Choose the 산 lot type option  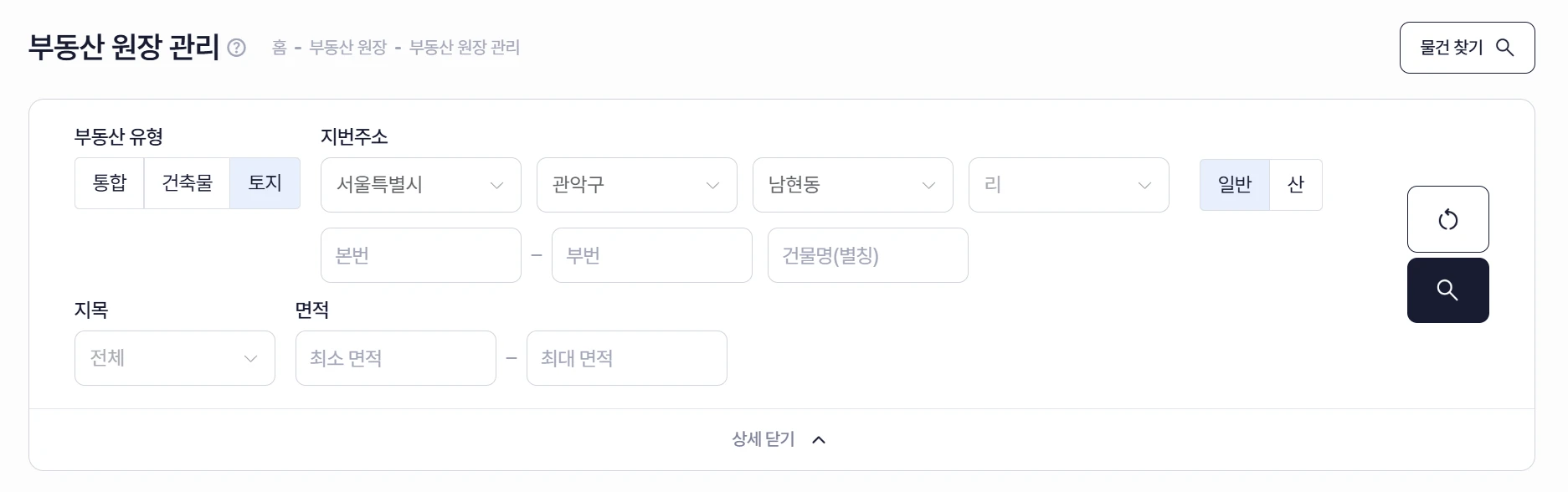point(1296,185)
